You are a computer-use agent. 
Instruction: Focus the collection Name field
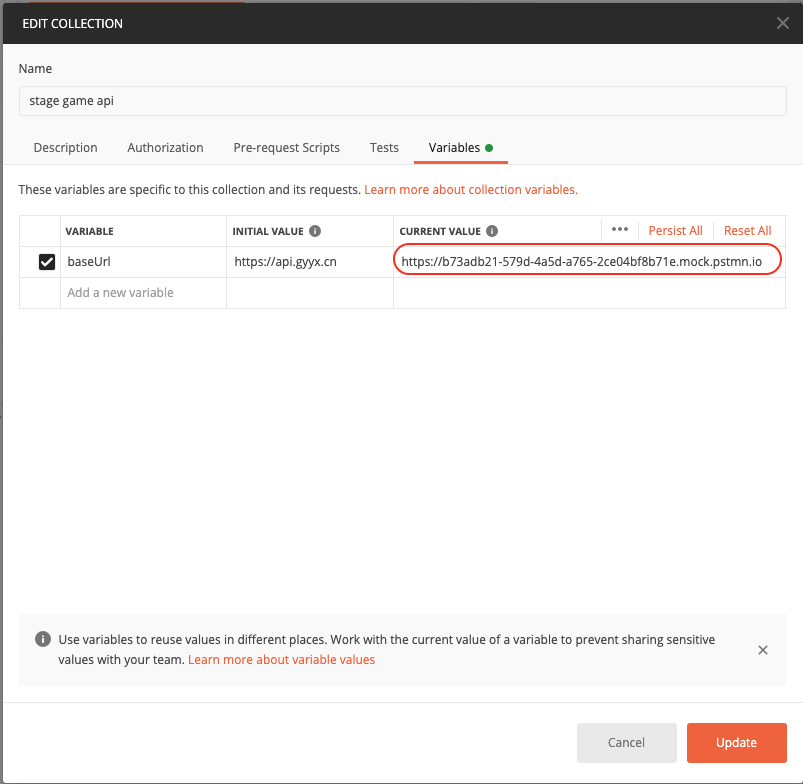click(x=403, y=101)
